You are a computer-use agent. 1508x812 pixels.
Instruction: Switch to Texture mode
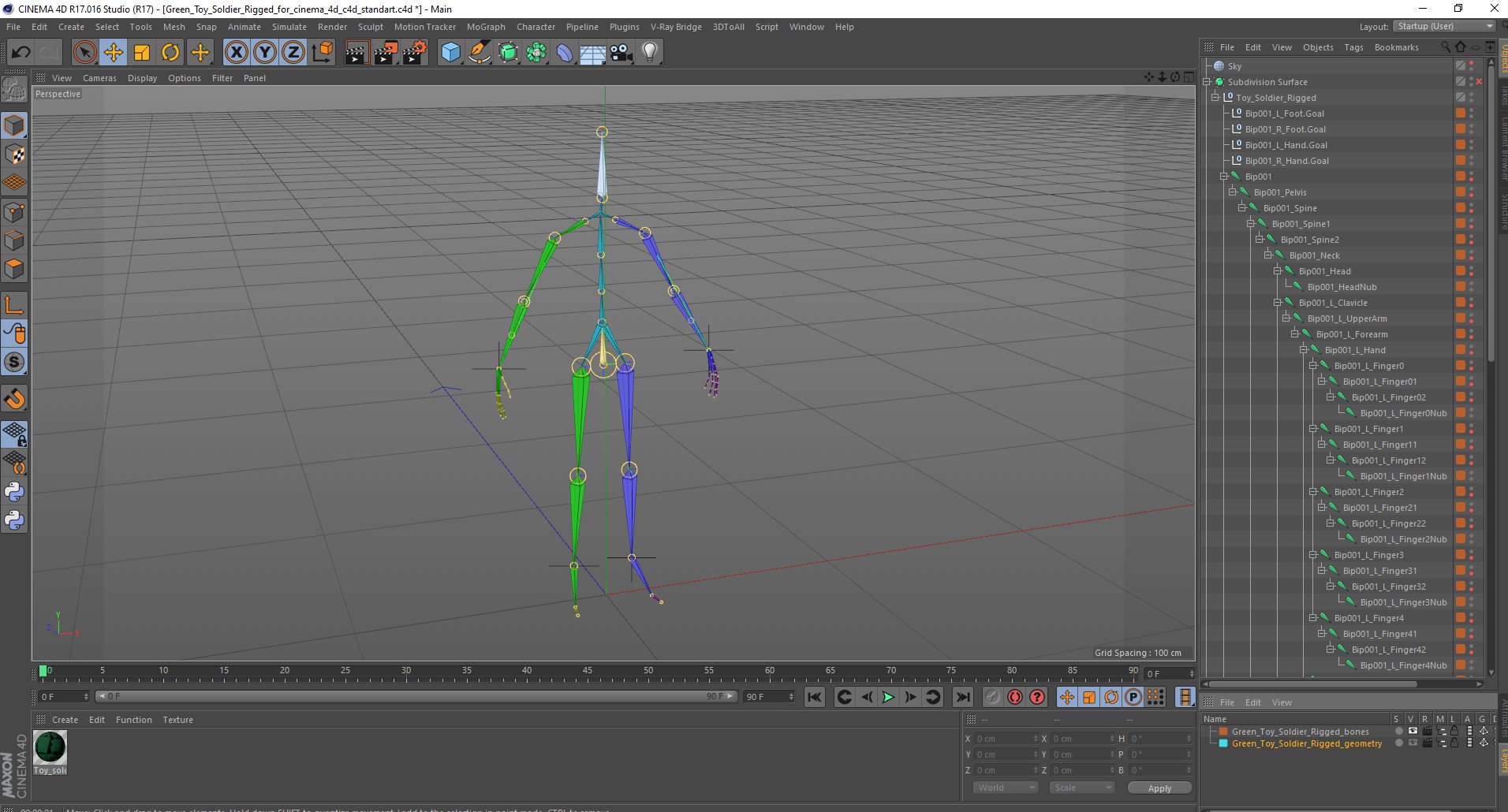[14, 155]
